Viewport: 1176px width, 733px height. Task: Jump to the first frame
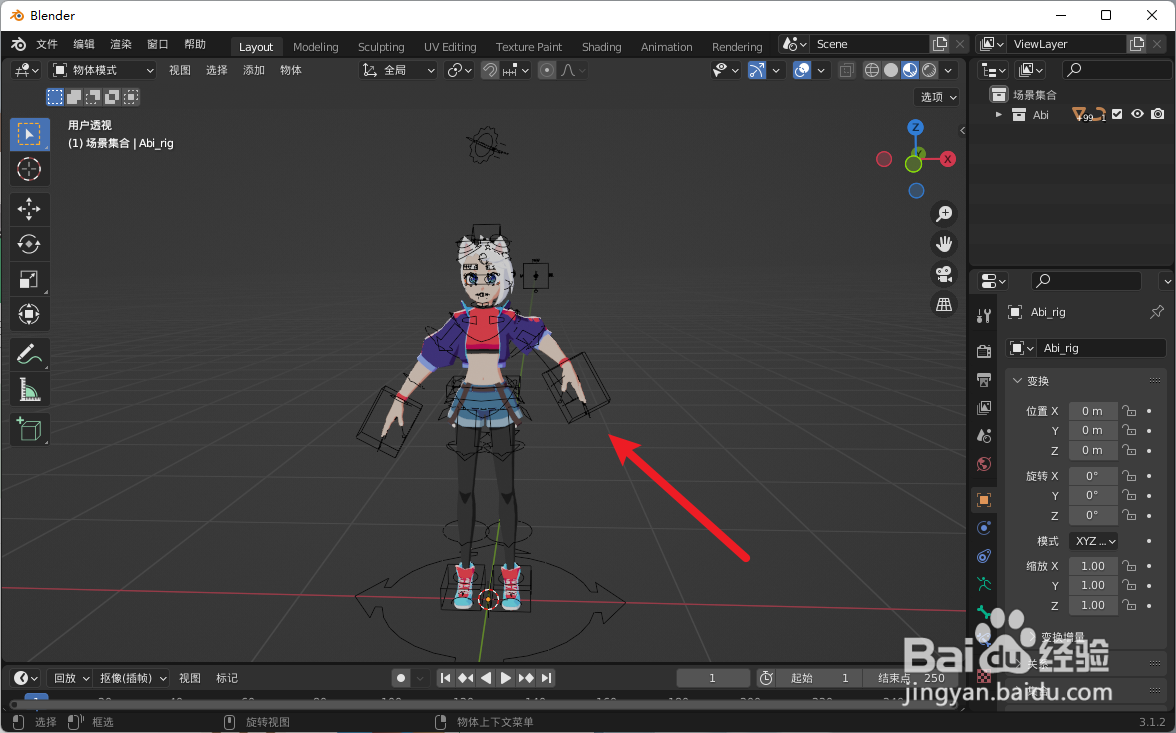(x=446, y=678)
